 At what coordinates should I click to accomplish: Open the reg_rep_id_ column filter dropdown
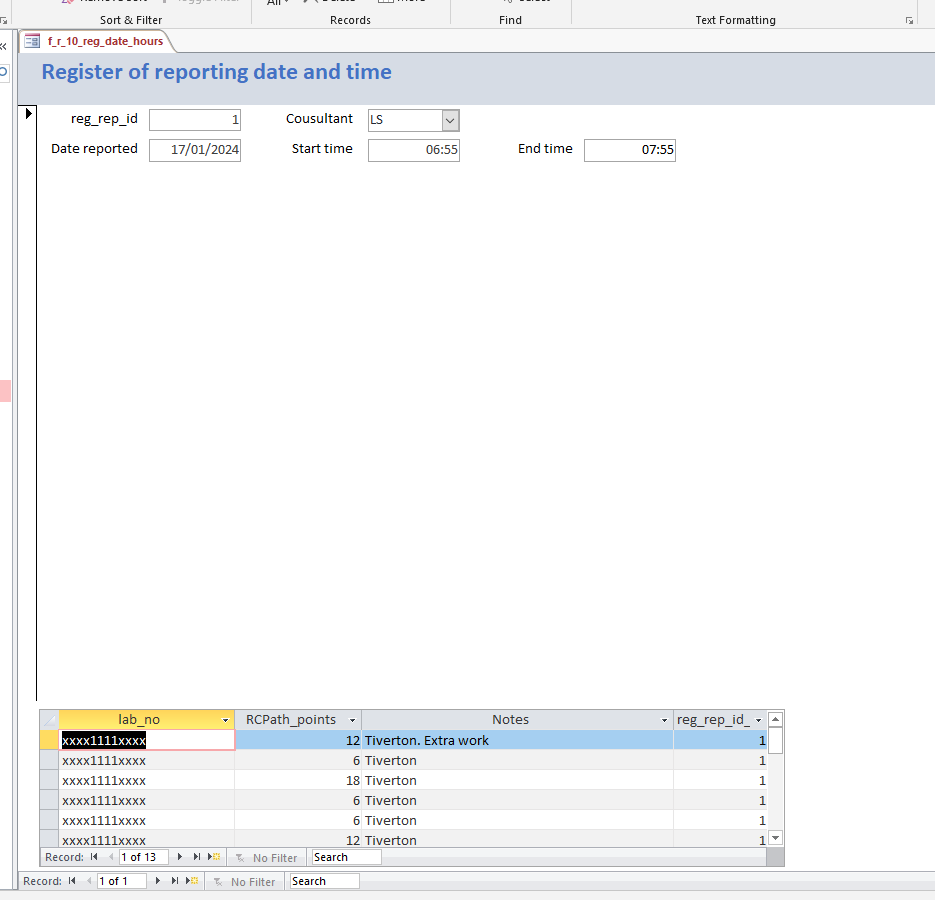point(758,720)
